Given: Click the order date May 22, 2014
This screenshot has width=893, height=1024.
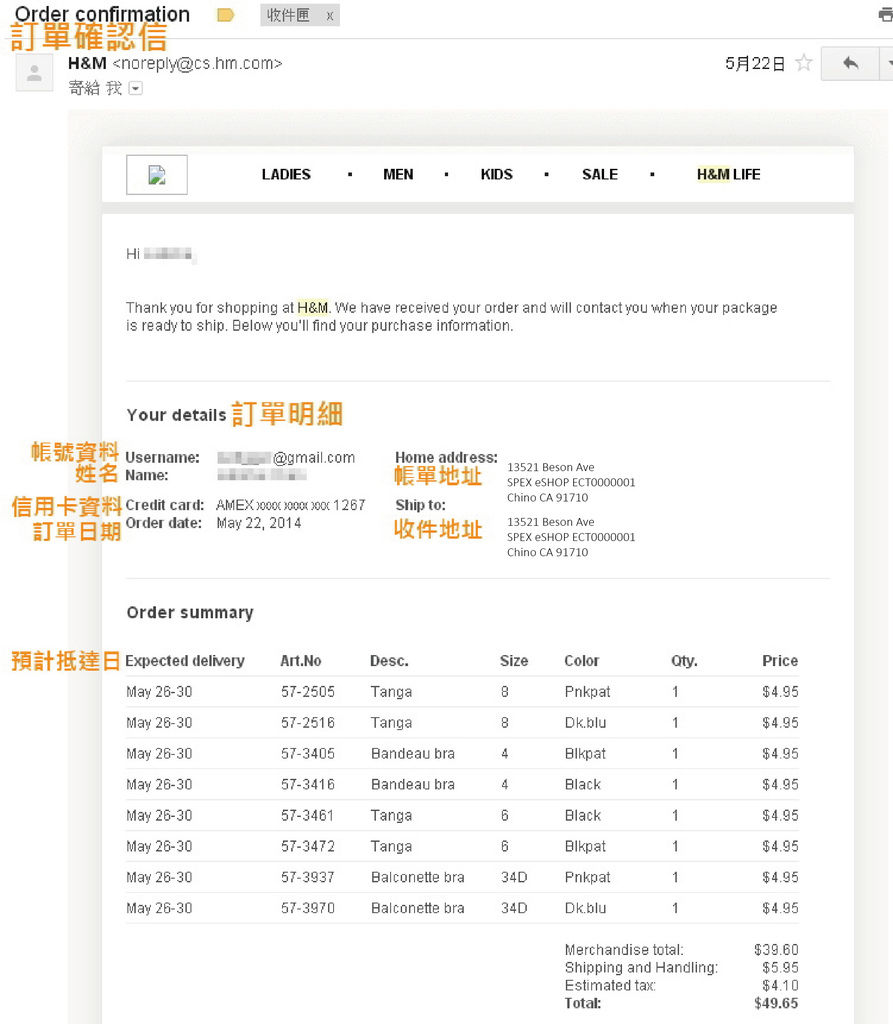Looking at the screenshot, I should (x=259, y=523).
